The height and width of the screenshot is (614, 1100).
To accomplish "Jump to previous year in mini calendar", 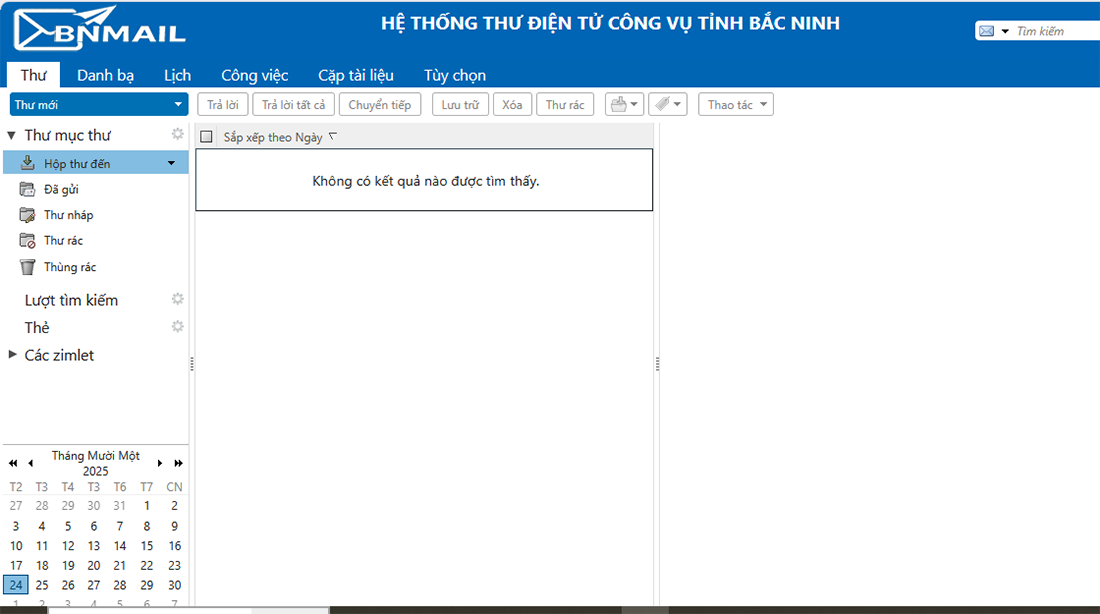I will click(13, 463).
